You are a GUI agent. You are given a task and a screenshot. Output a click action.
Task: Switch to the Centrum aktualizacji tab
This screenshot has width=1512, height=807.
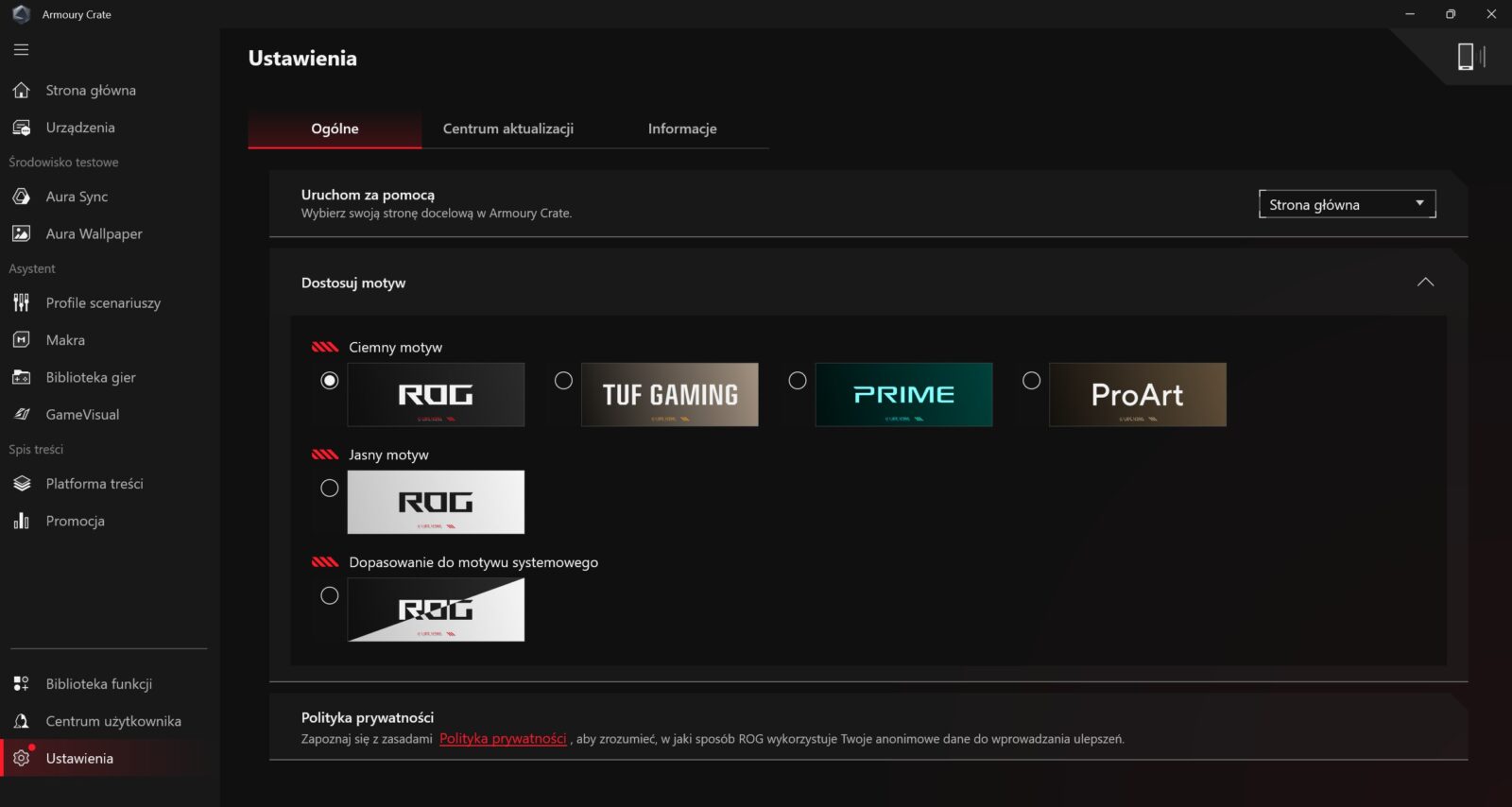pyautogui.click(x=508, y=129)
